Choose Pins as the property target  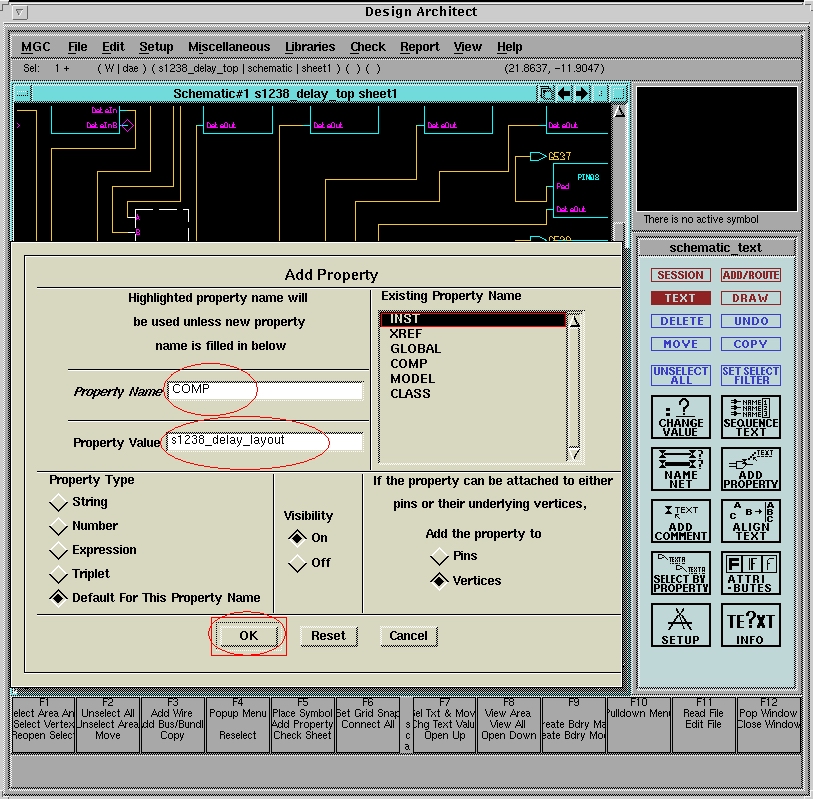point(439,556)
